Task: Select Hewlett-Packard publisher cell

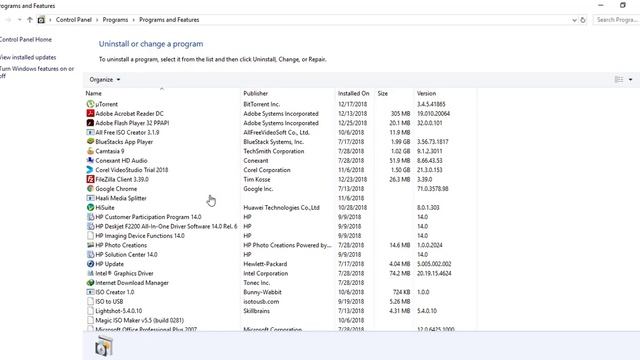Action: 265,264
